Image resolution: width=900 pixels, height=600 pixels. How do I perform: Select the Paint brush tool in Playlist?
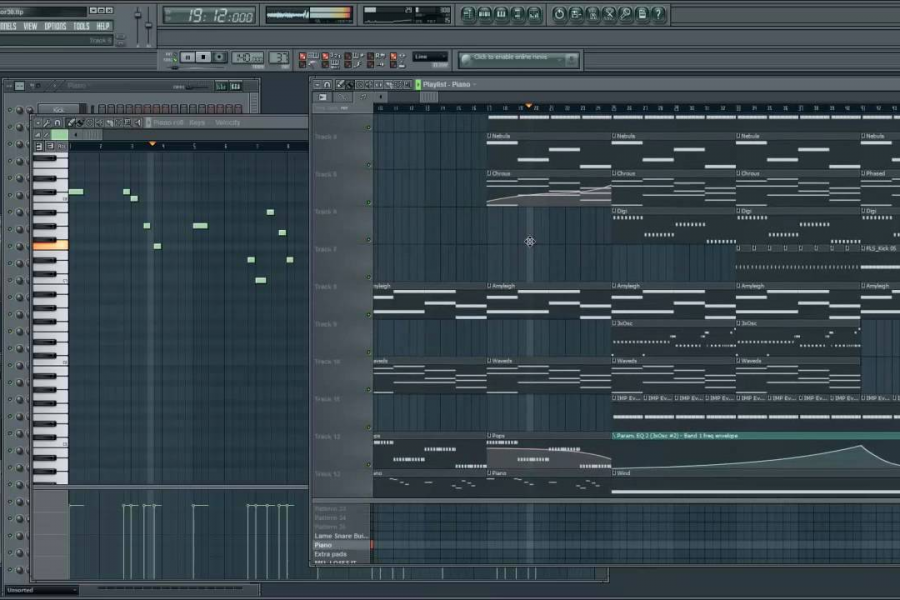pos(350,84)
